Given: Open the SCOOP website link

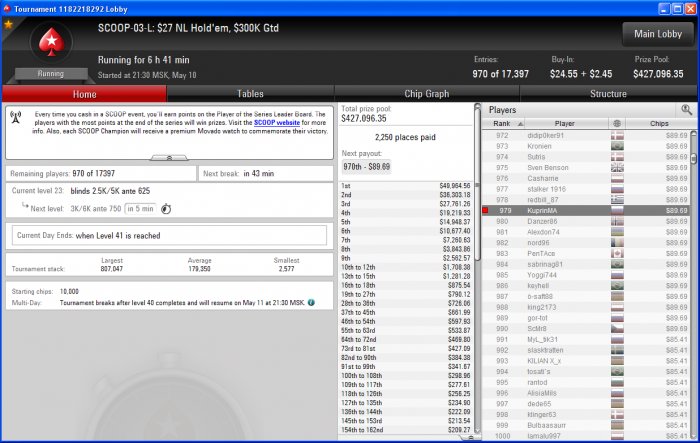Looking at the screenshot, I should tap(277, 122).
